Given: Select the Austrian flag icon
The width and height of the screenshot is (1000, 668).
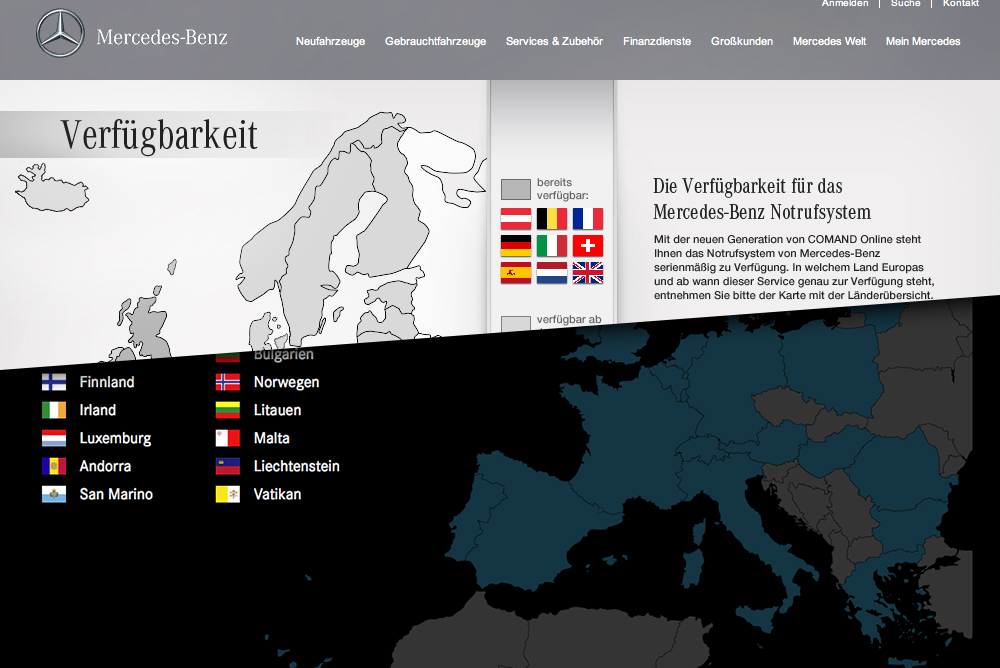Looking at the screenshot, I should 516,219.
